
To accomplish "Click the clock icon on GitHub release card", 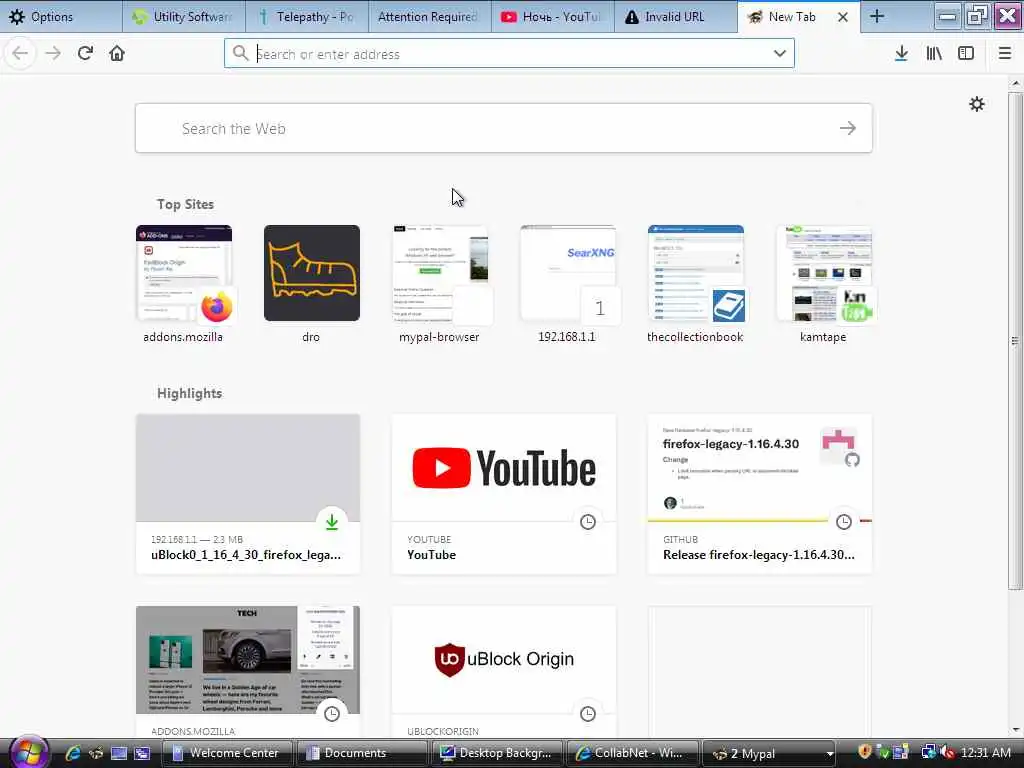I will (x=844, y=522).
